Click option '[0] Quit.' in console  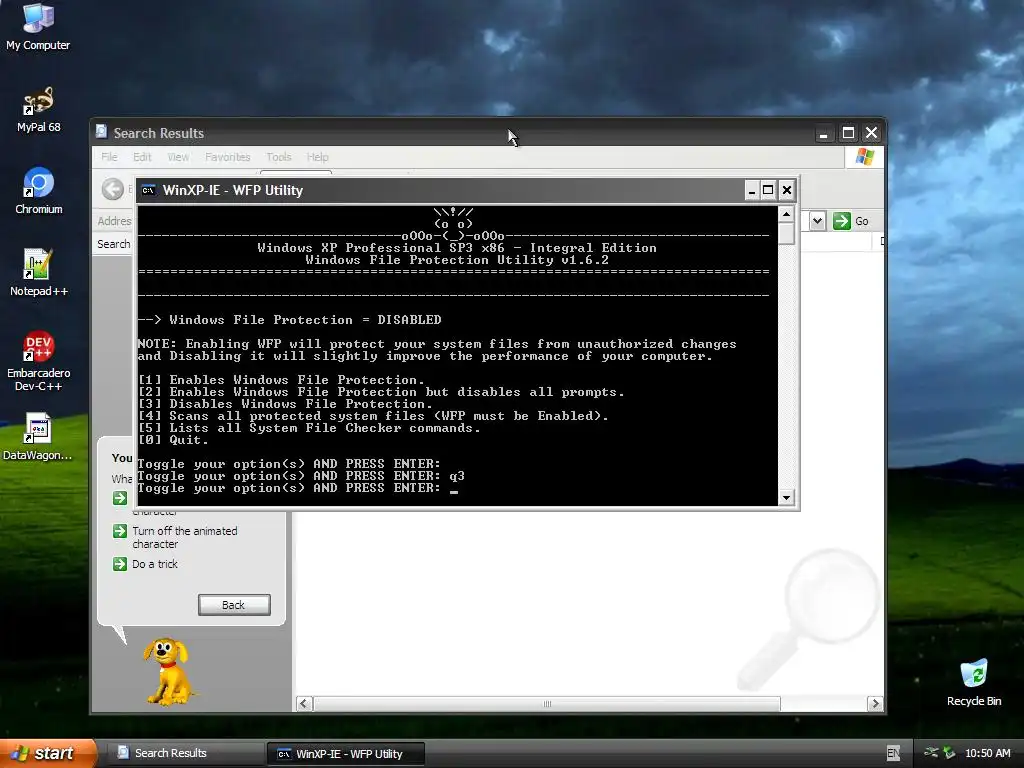click(173, 440)
